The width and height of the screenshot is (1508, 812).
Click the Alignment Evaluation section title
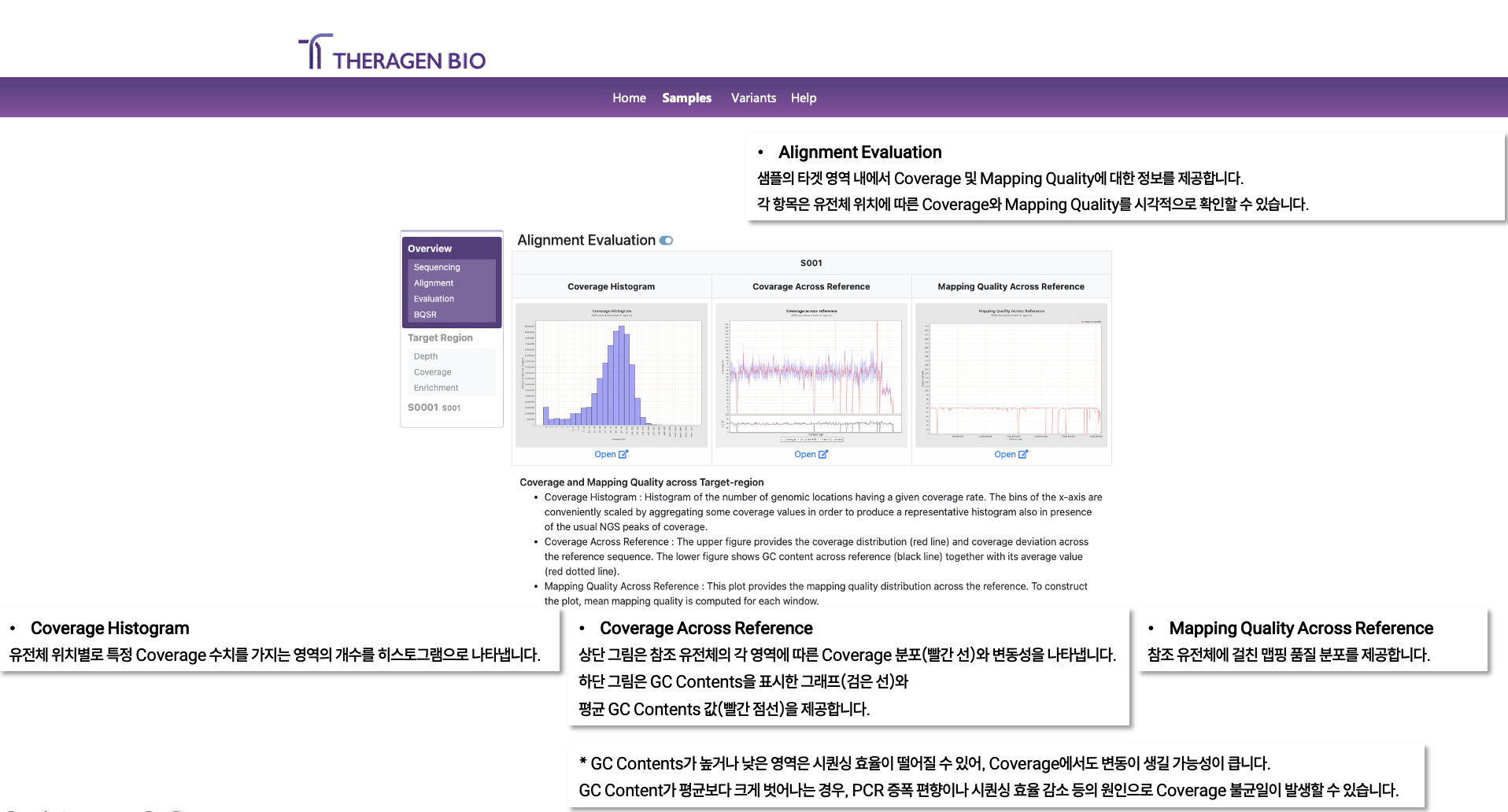point(586,240)
